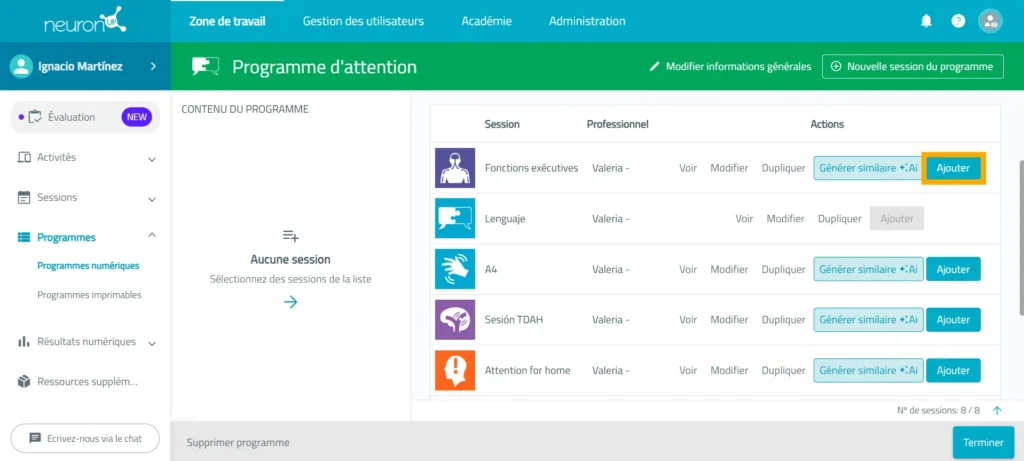View the Fonctions exécutives session

(688, 168)
